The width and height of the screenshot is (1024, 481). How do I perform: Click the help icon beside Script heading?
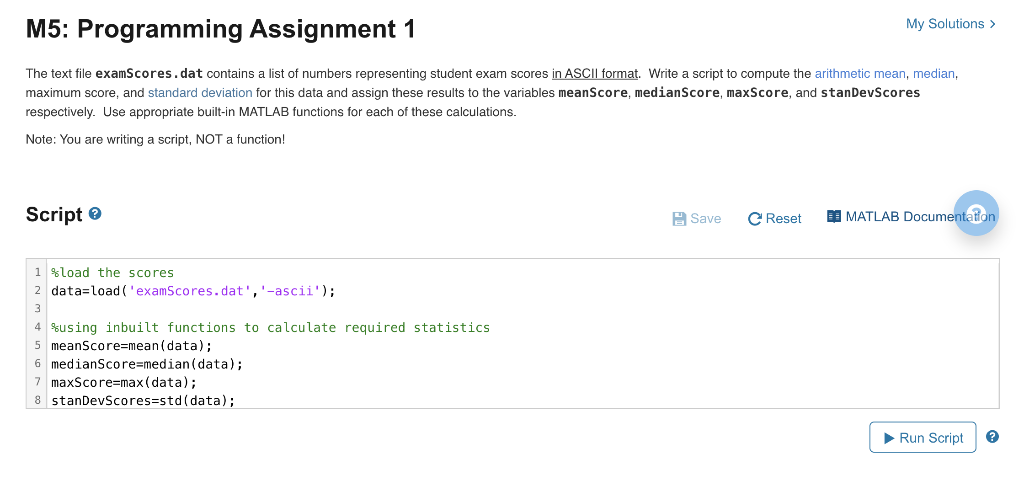click(95, 213)
